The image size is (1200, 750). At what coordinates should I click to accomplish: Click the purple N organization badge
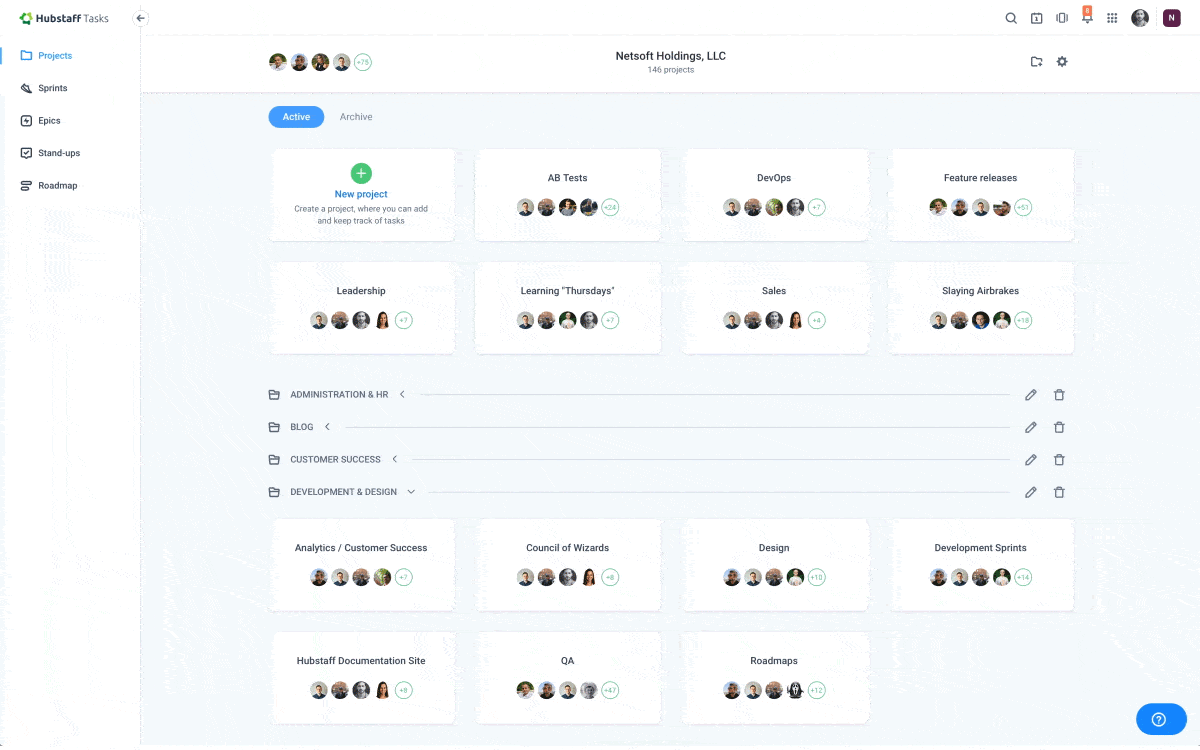coord(1171,18)
